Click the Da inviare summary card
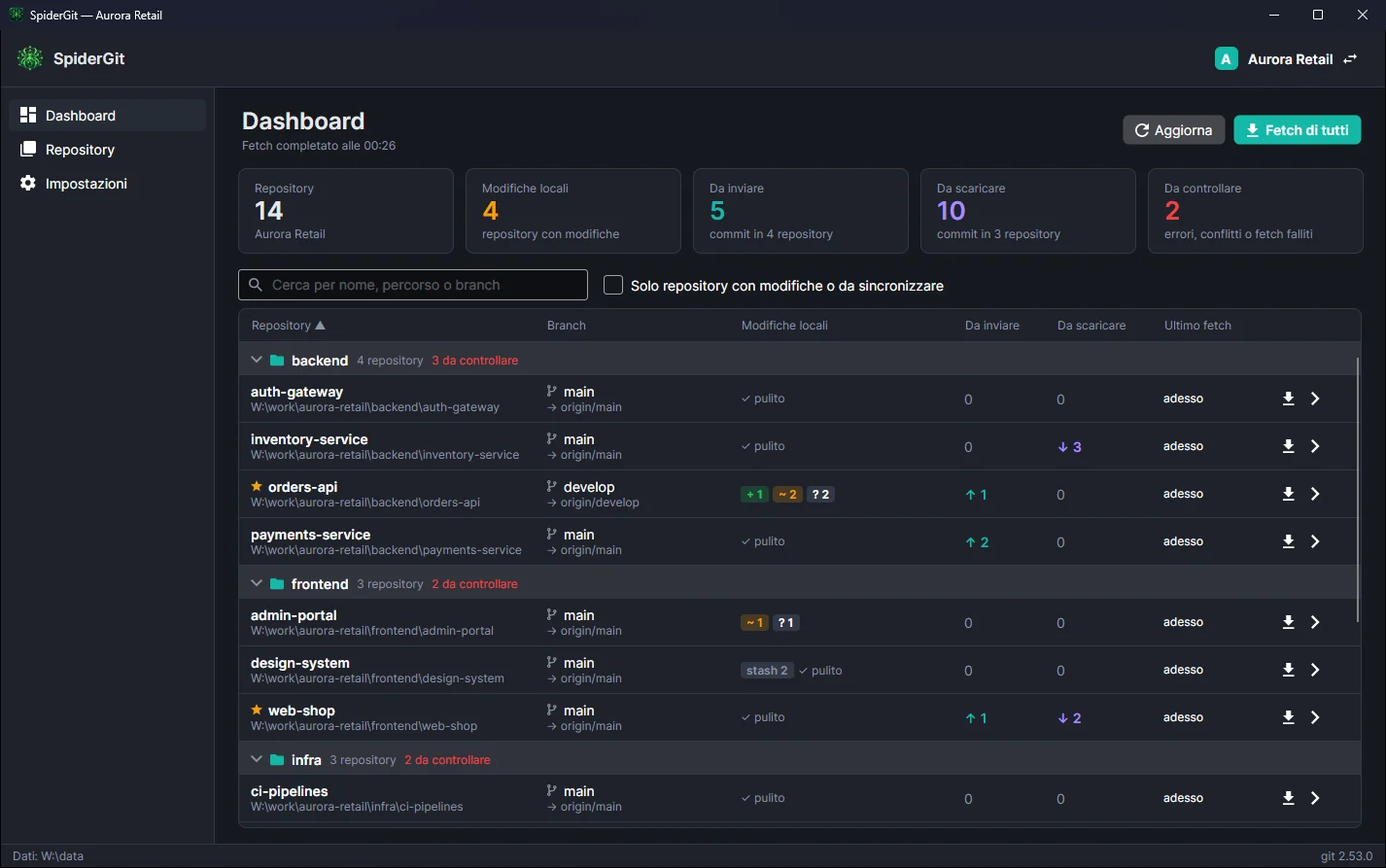The height and width of the screenshot is (868, 1386). [800, 211]
